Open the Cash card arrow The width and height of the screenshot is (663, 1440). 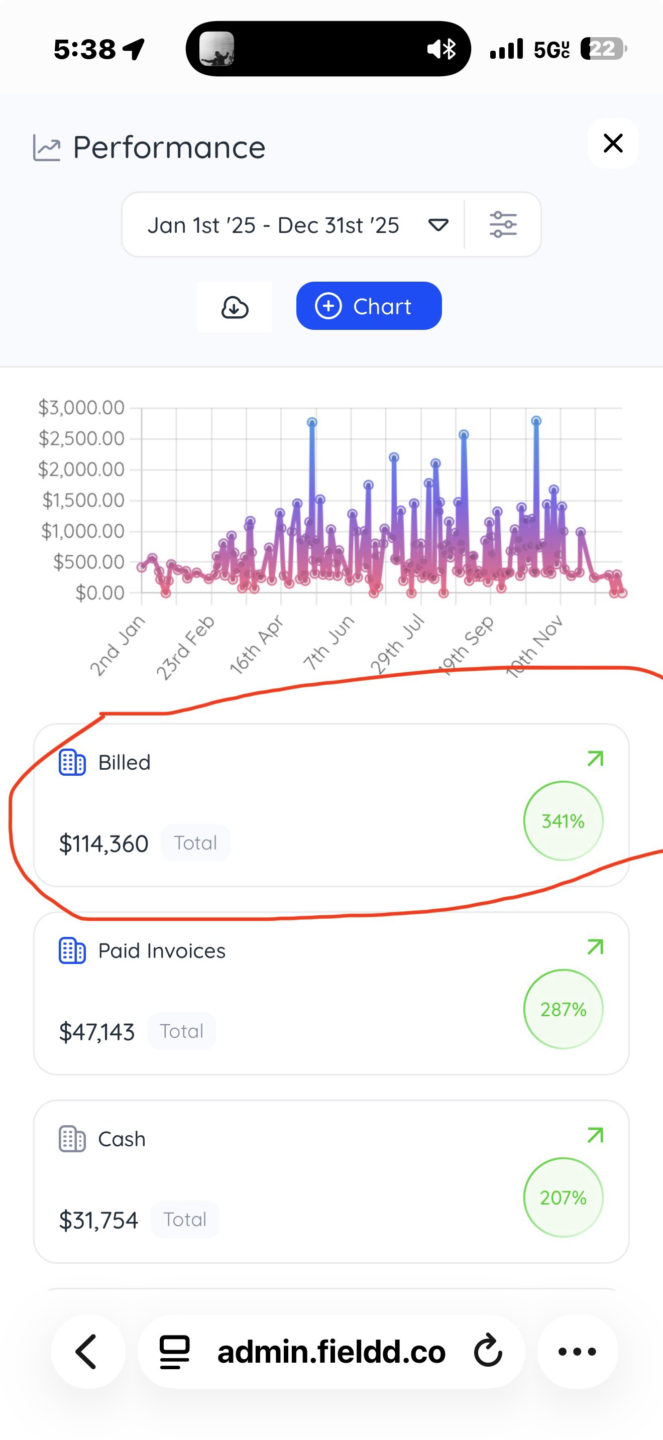click(595, 1135)
